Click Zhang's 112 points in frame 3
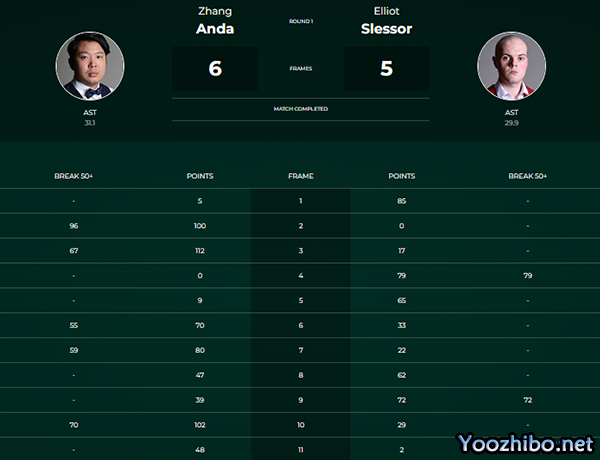 [x=200, y=250]
